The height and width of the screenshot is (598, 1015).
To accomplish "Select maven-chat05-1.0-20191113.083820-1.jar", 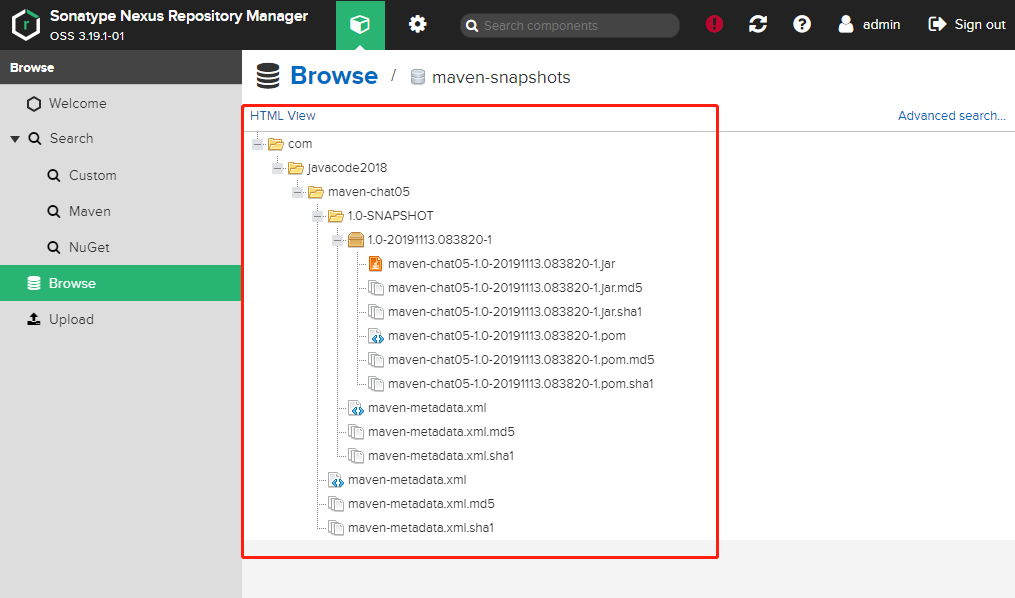I will [x=502, y=263].
